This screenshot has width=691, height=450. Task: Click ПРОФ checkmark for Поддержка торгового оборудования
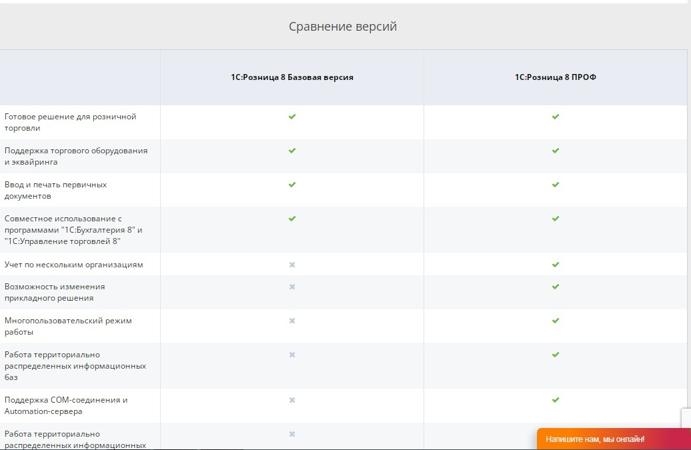pos(556,151)
